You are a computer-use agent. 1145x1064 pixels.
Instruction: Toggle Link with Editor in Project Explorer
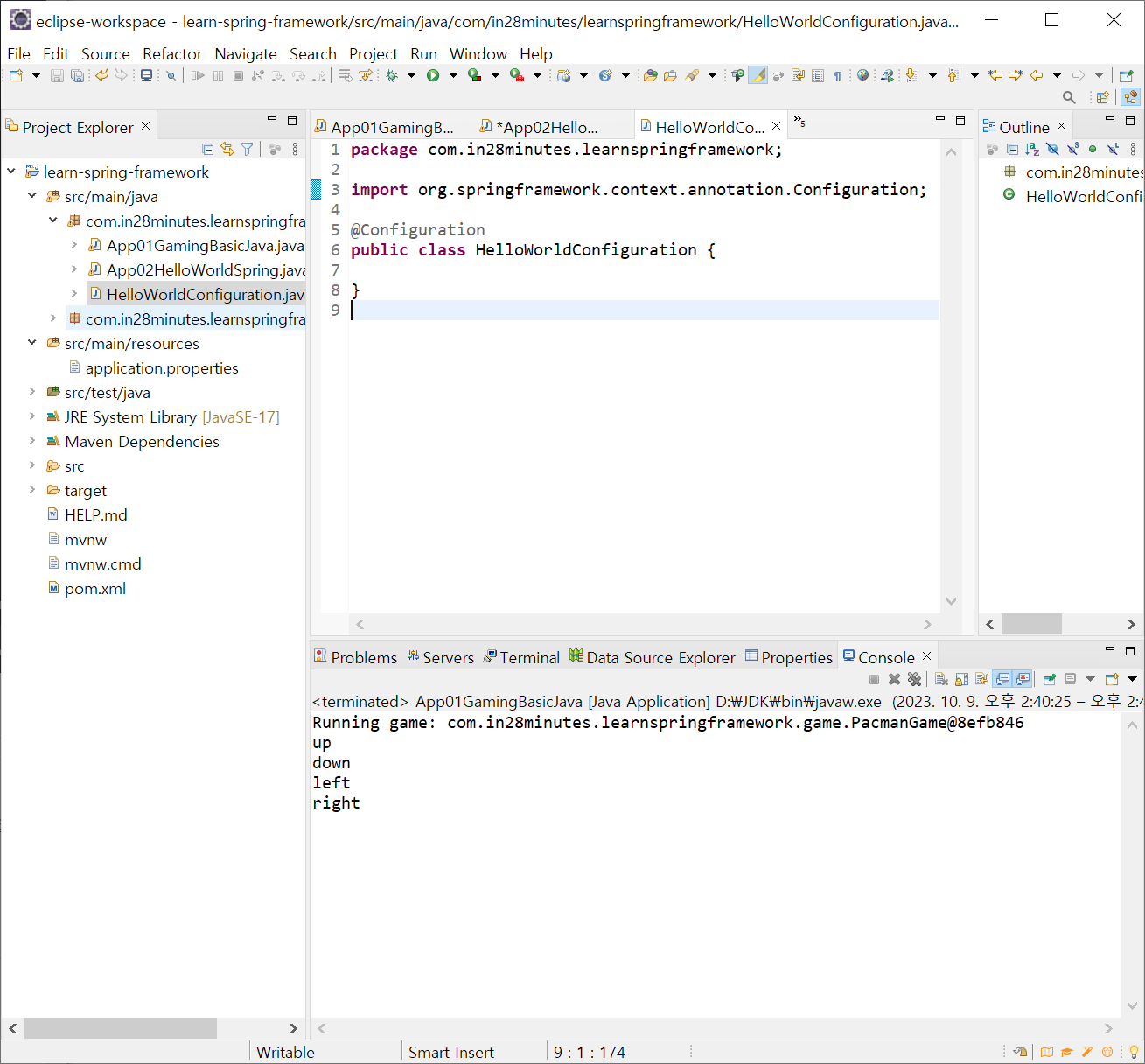click(x=227, y=150)
